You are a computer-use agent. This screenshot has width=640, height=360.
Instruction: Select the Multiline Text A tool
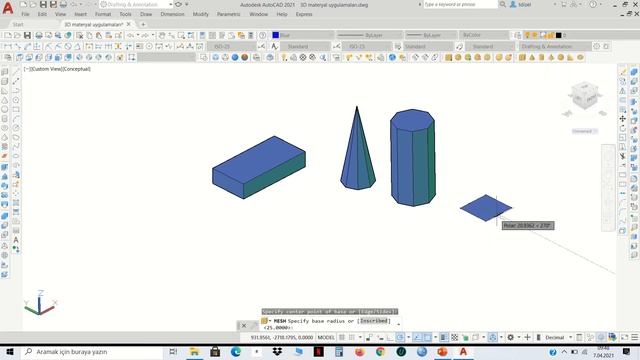pos(16,240)
